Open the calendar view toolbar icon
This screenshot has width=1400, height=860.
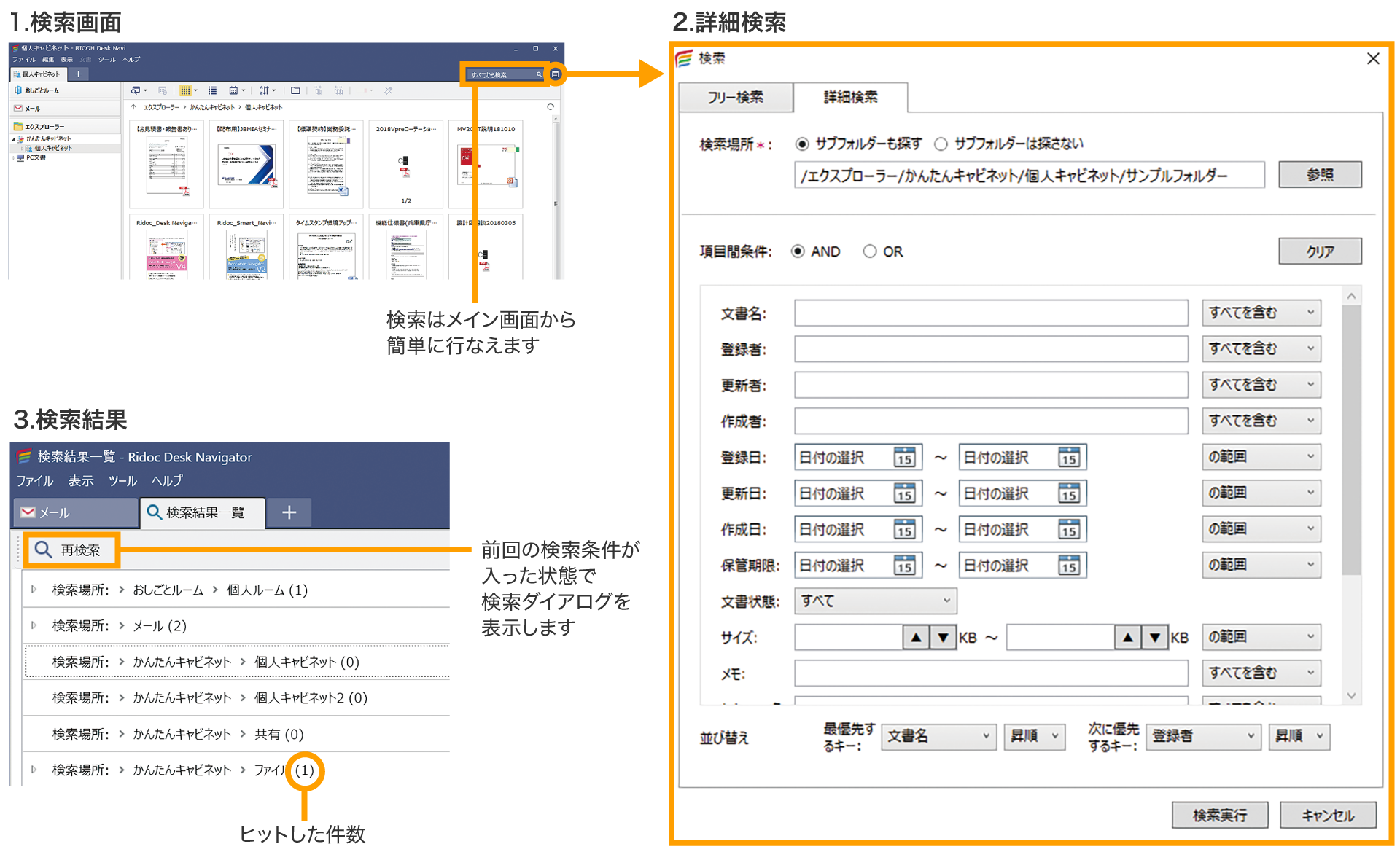click(x=233, y=90)
